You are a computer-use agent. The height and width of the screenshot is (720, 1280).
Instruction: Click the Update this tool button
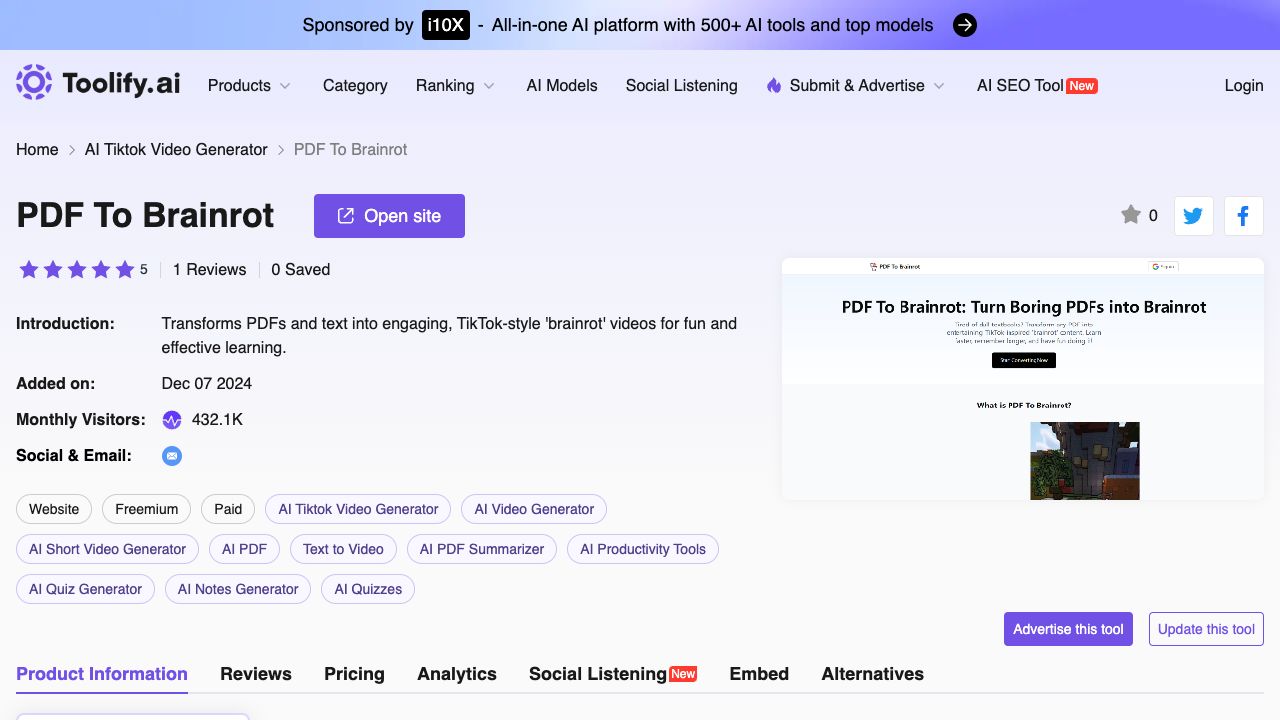1206,629
